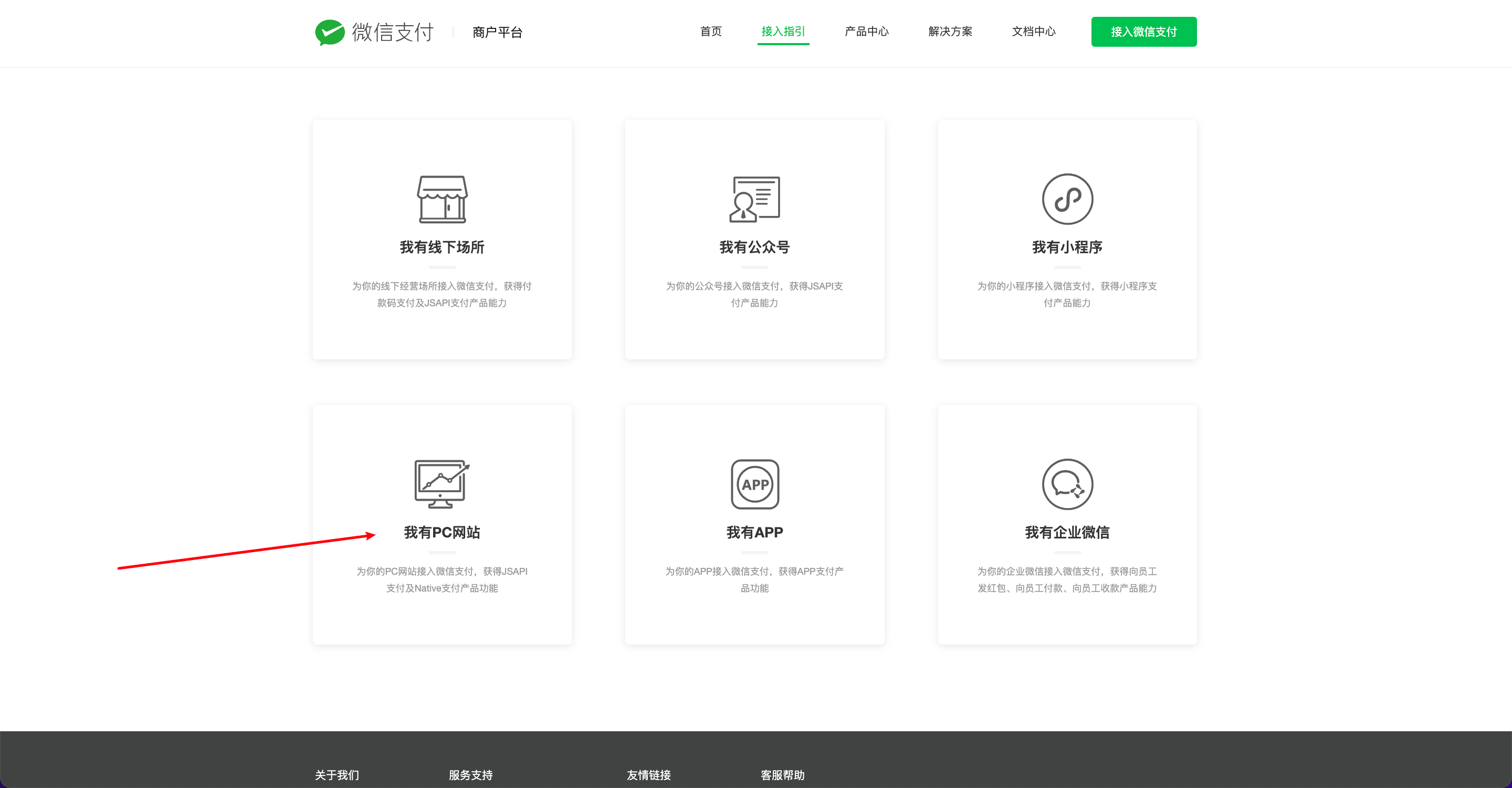Image resolution: width=1512 pixels, height=788 pixels.
Task: Click the offline storefront icon
Action: coord(442,199)
